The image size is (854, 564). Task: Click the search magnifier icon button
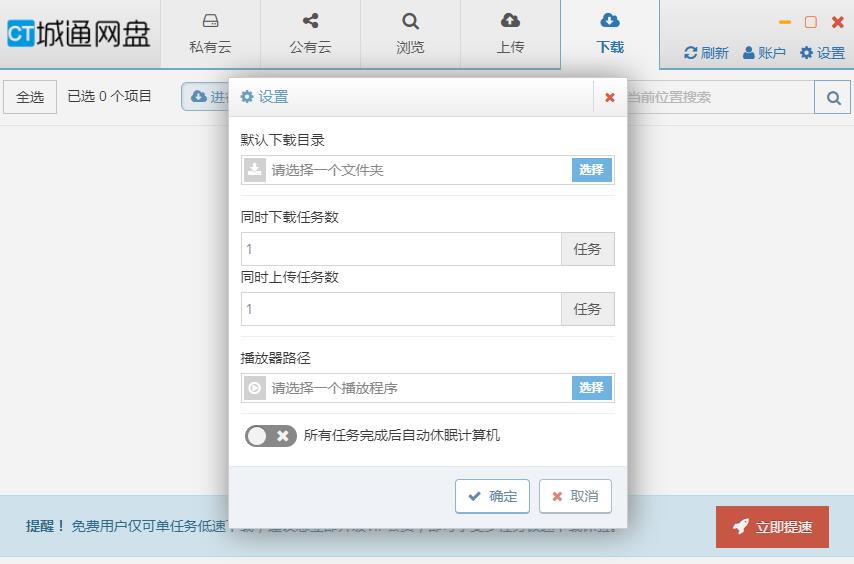[x=833, y=97]
